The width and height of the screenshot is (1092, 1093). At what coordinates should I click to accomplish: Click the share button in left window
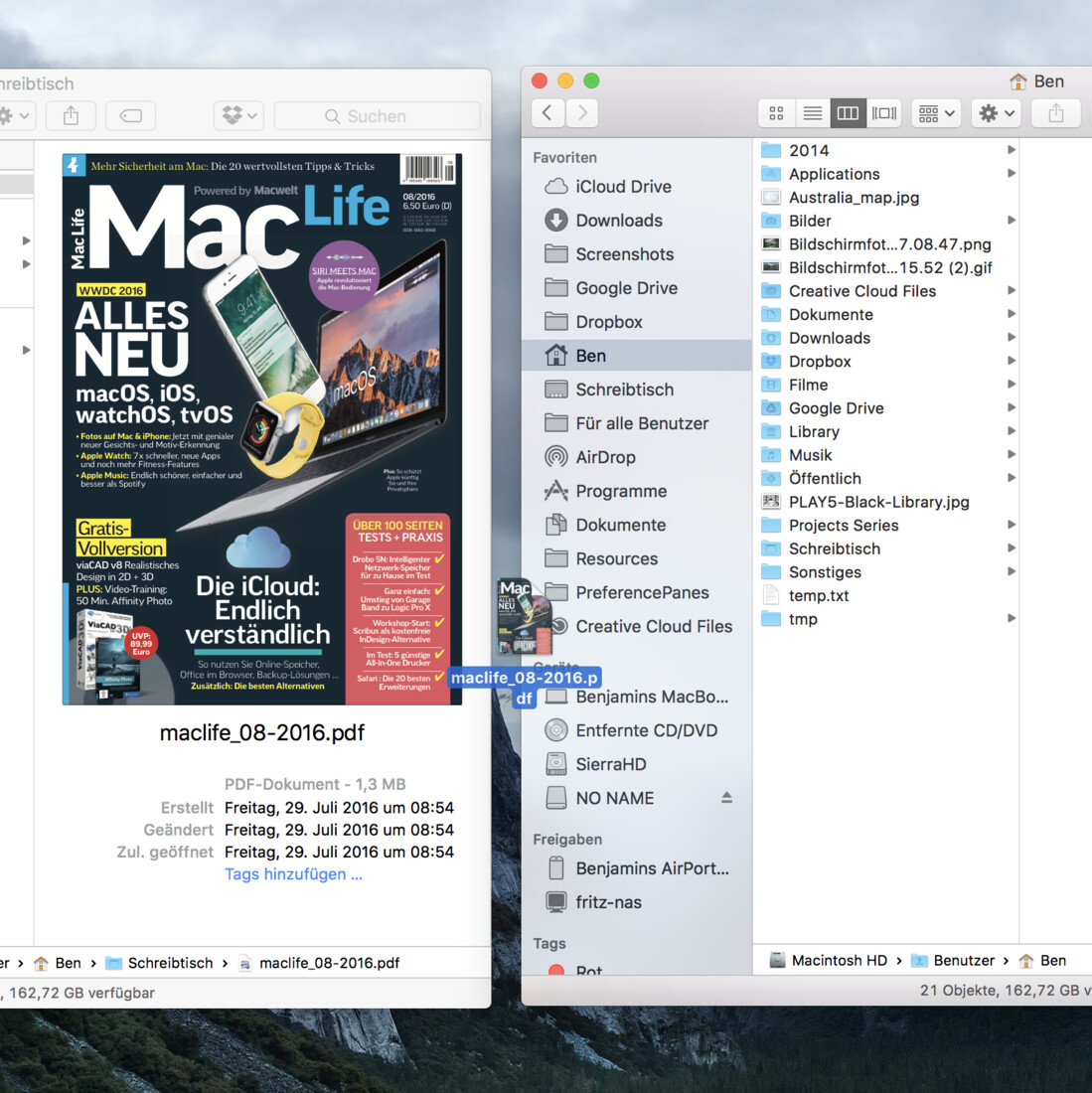(x=71, y=116)
